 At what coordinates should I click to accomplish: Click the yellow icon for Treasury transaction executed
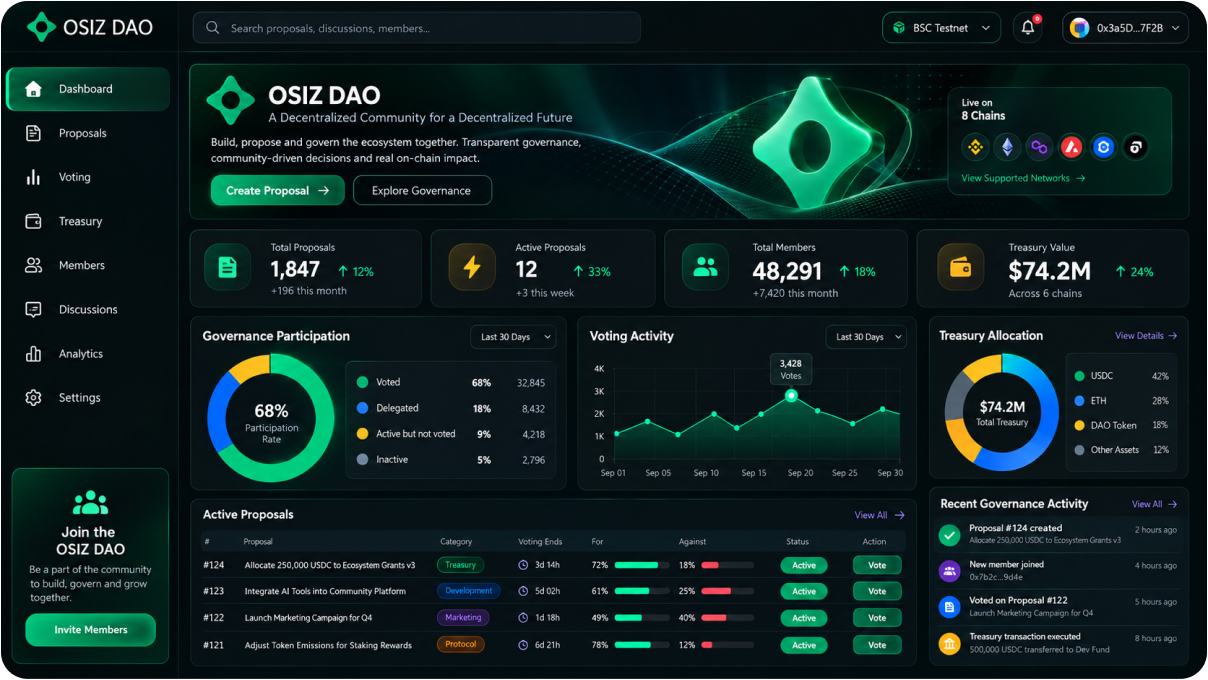(949, 643)
